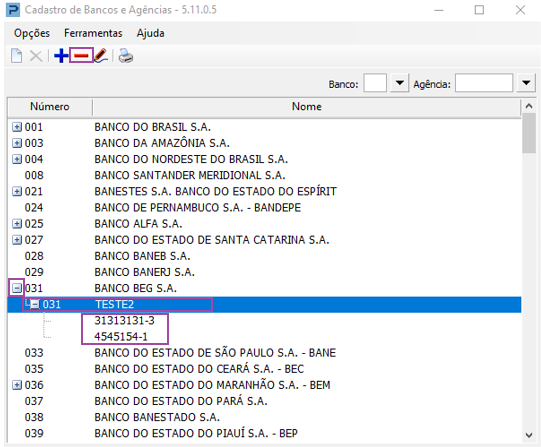
Task: Open the Banco dropdown arrow
Action: tap(400, 83)
